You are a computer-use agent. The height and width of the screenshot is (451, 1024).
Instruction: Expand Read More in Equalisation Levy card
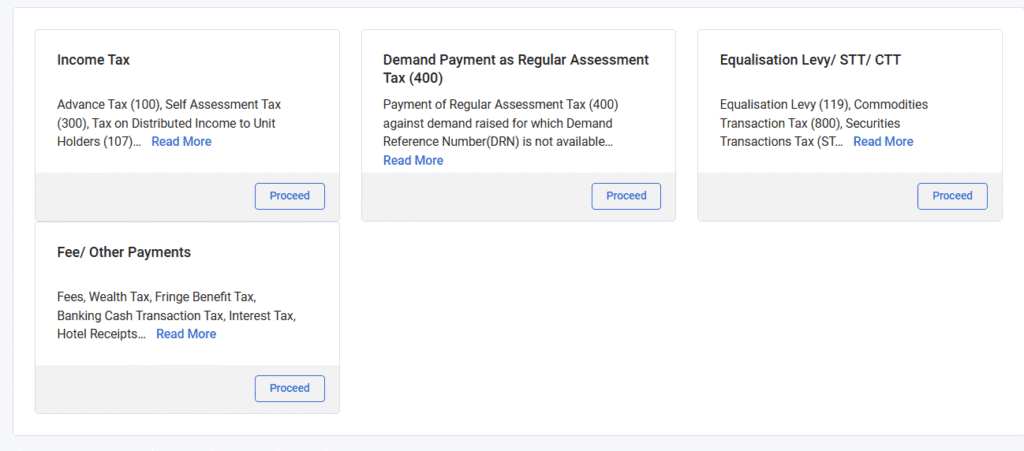point(883,142)
